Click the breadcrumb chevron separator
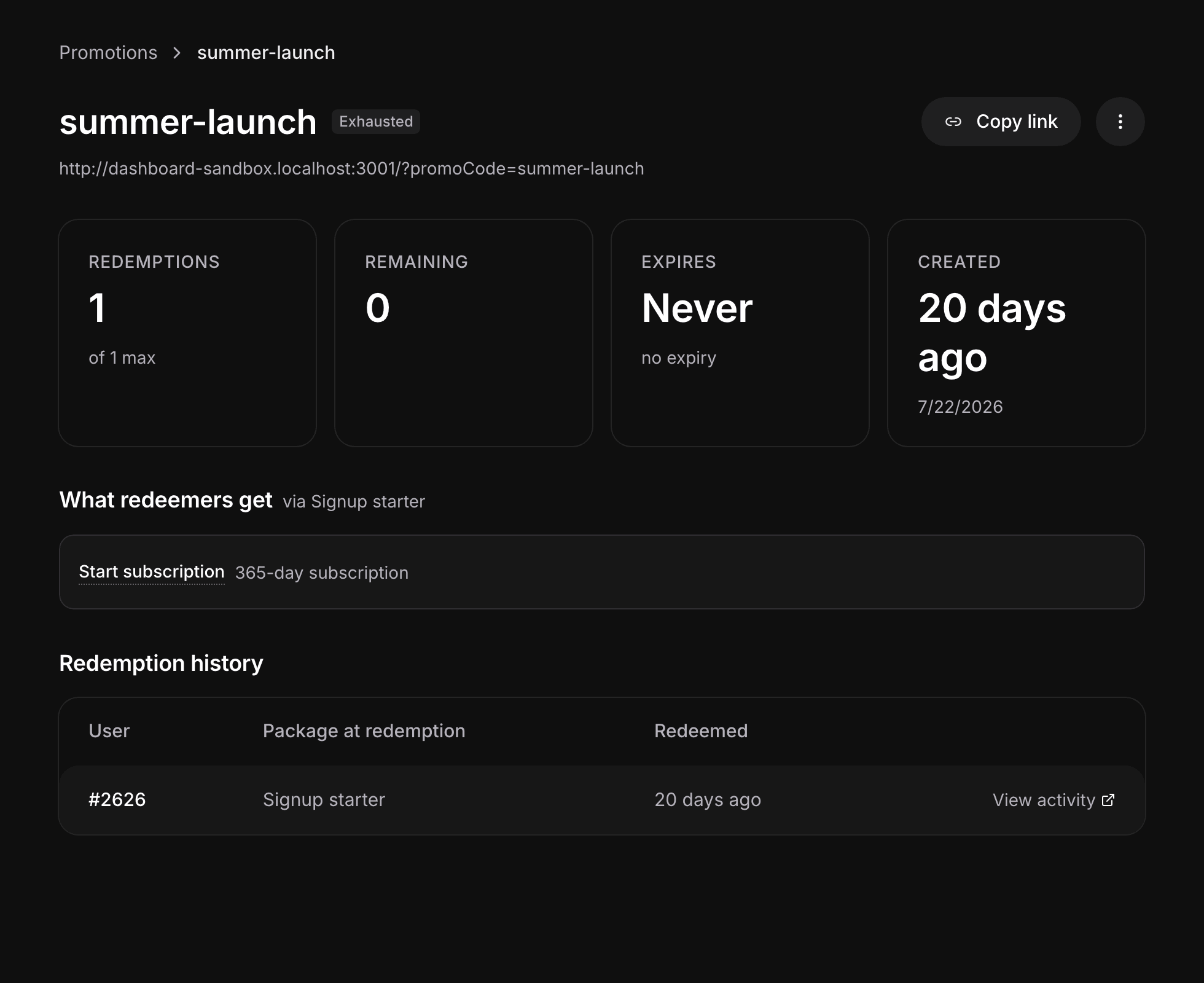 [x=177, y=53]
